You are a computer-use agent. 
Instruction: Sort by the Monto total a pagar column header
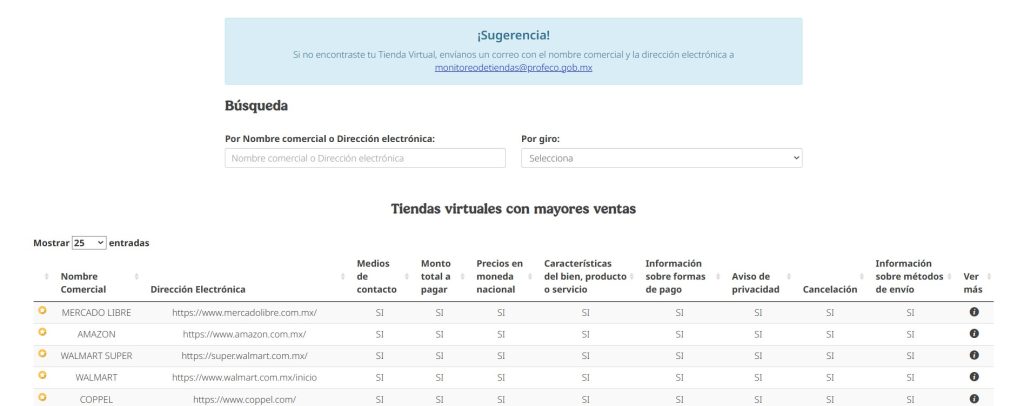click(436, 276)
